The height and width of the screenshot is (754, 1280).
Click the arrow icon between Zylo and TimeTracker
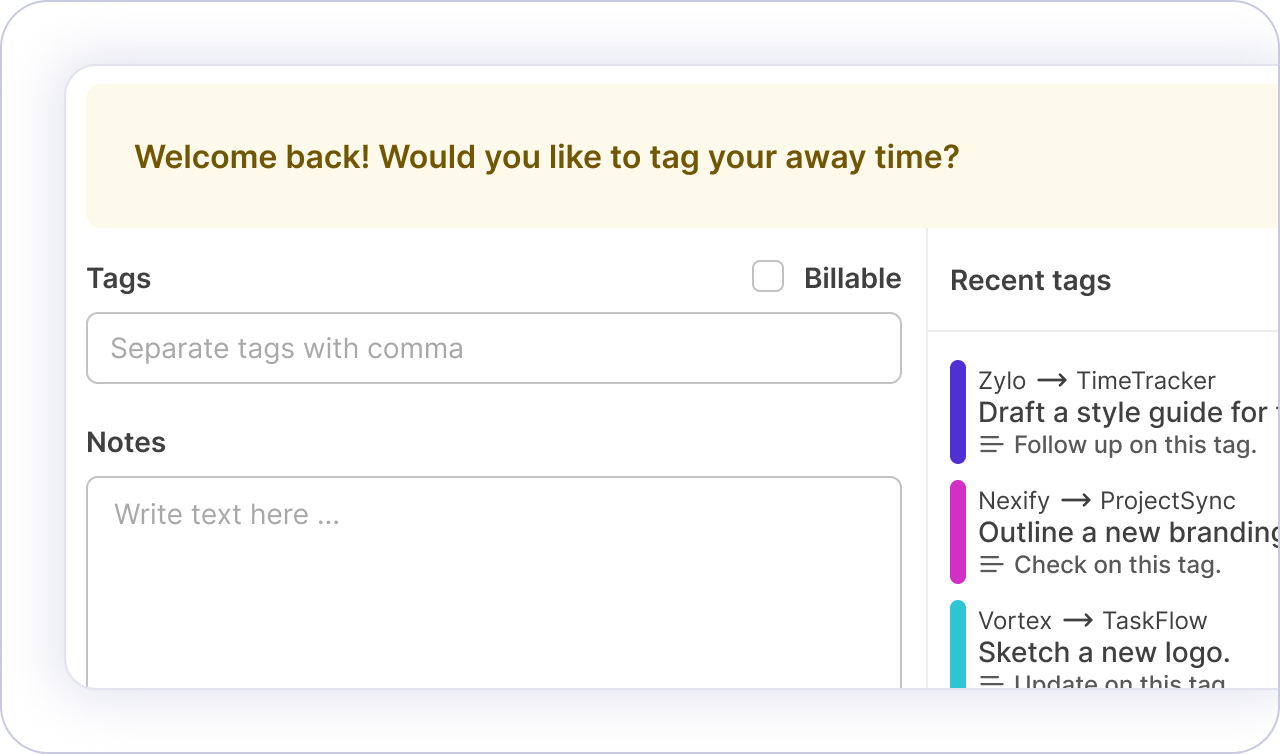1051,381
